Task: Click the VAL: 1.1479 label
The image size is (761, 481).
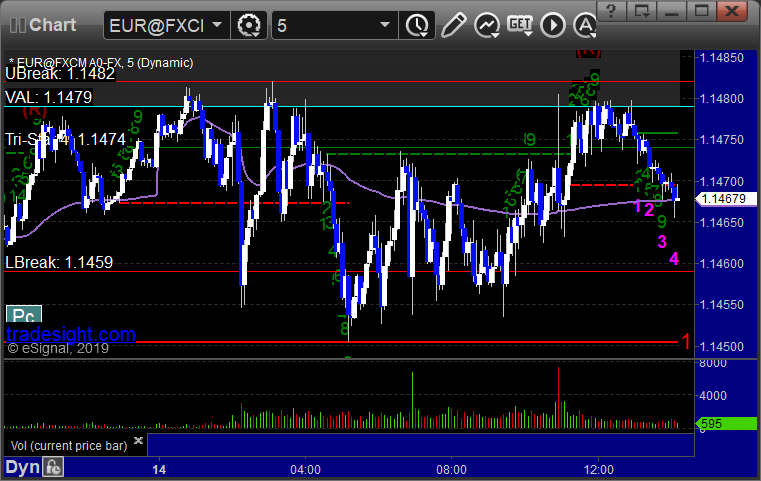Action: (x=49, y=98)
